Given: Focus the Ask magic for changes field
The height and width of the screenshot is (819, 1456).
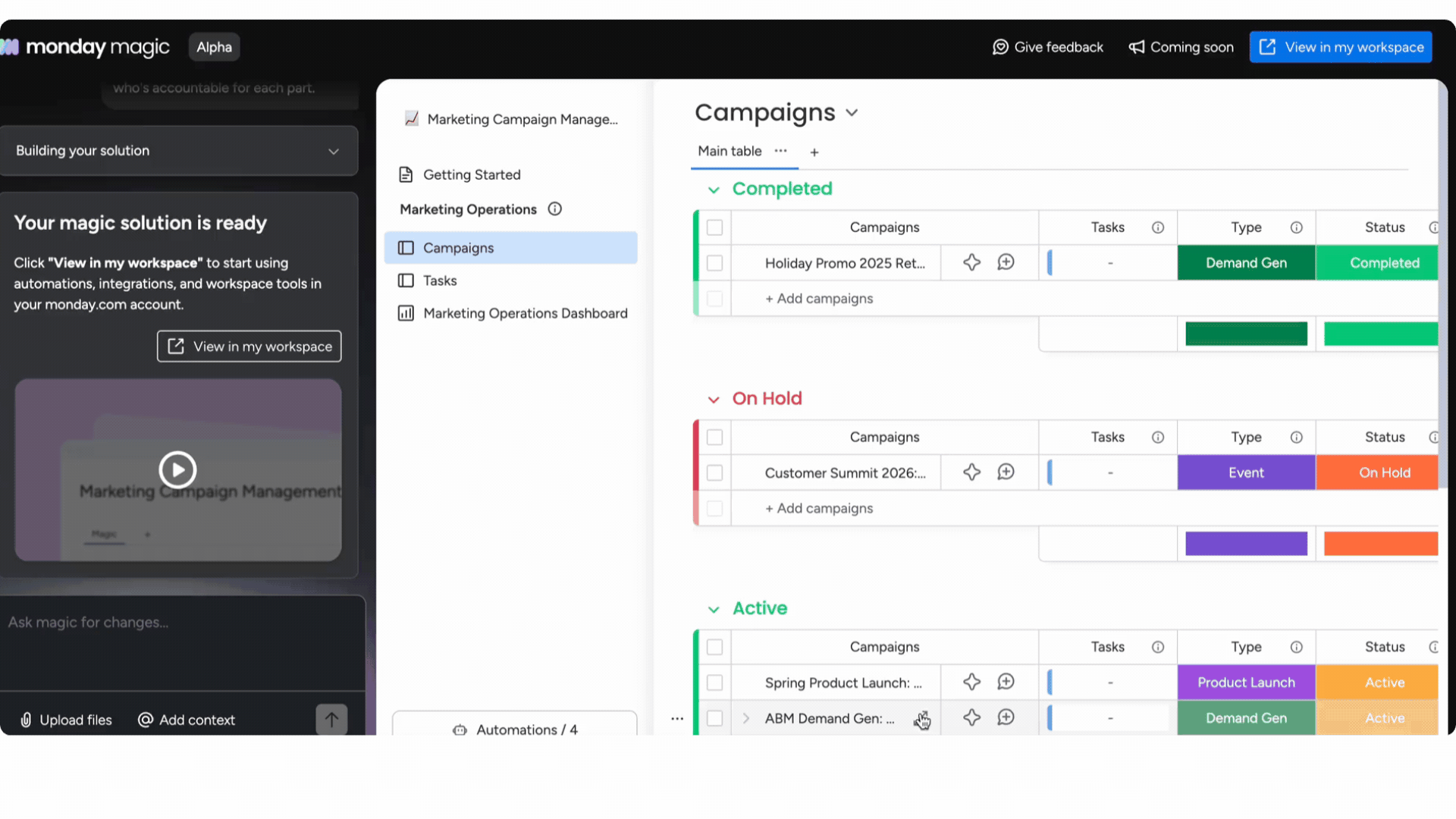Looking at the screenshot, I should pos(182,642).
